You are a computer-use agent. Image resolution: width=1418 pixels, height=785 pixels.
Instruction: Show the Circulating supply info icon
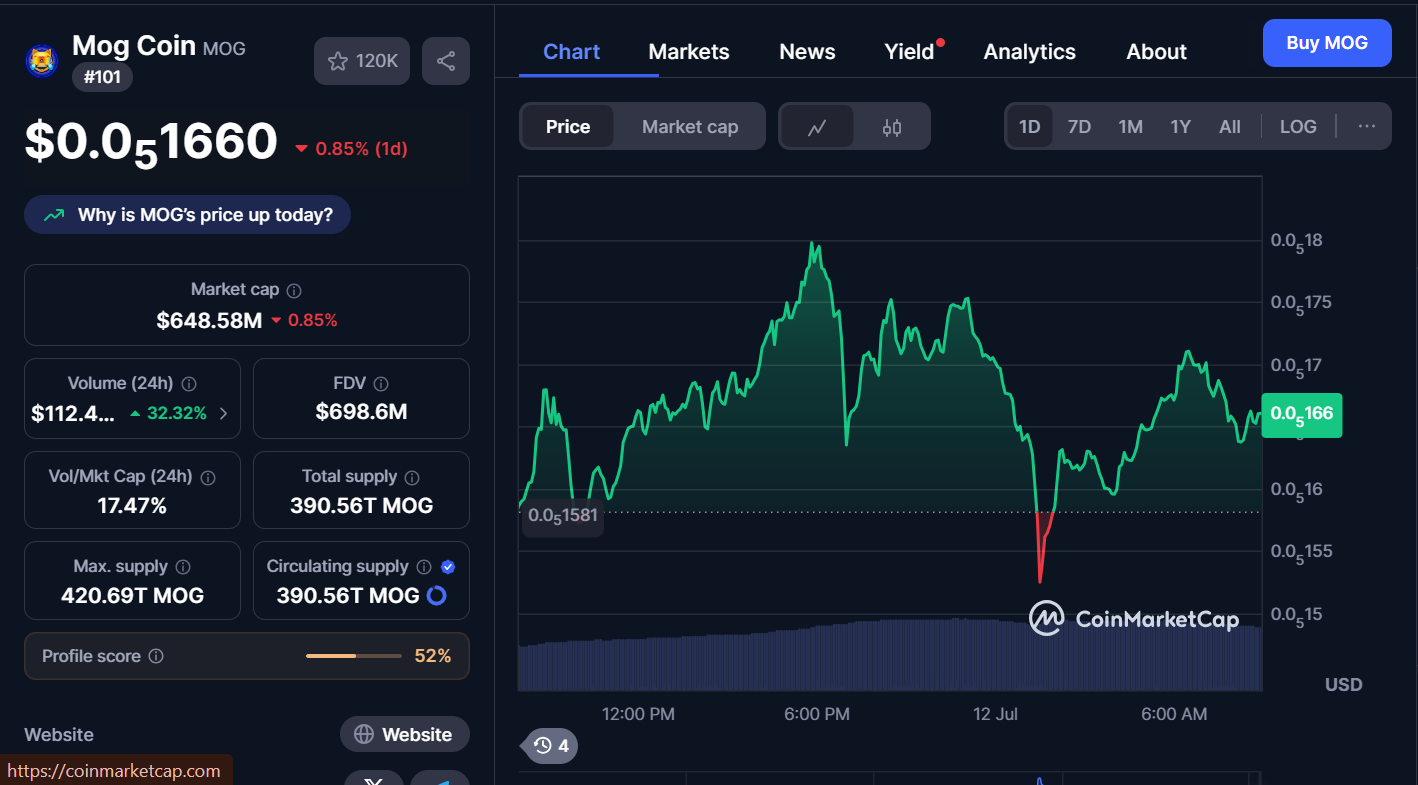click(424, 567)
